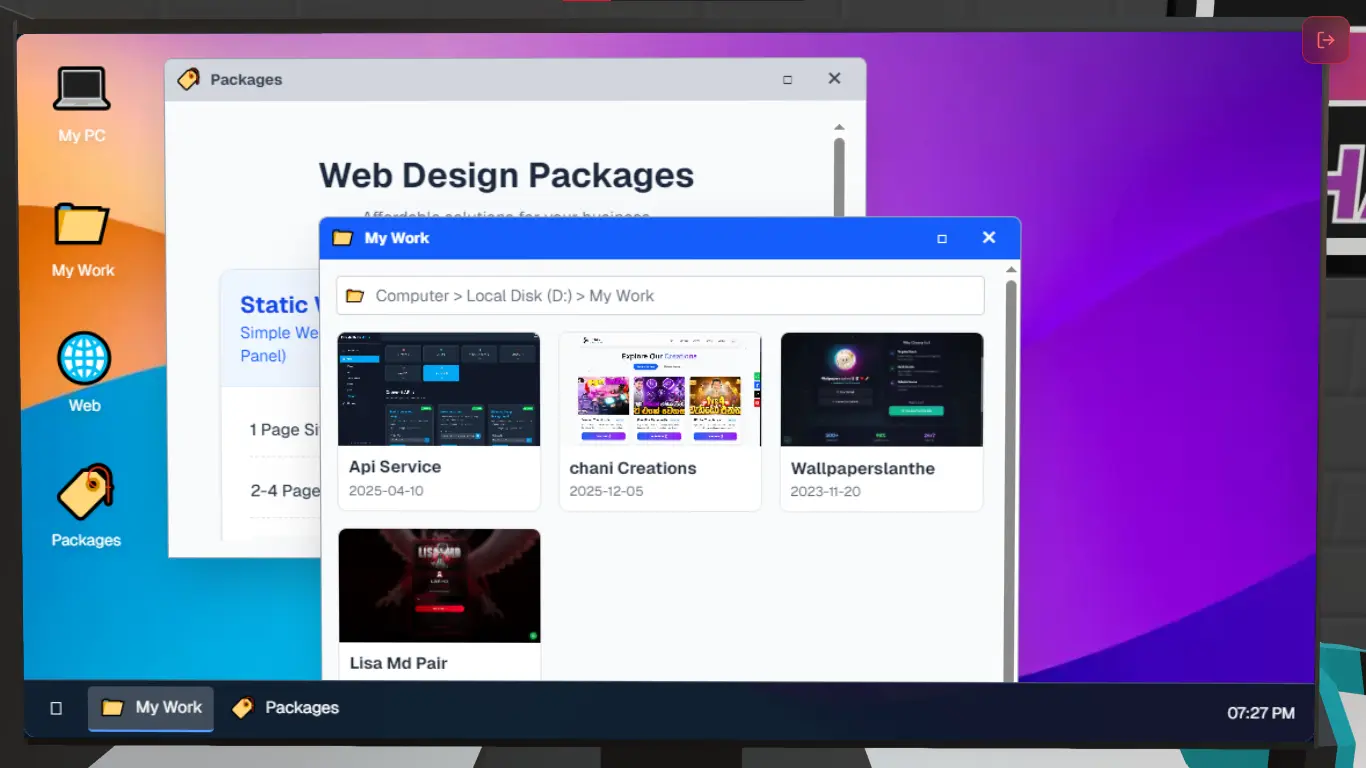The image size is (1366, 768).
Task: Click the folder icon in the My Work title bar
Action: tap(343, 238)
